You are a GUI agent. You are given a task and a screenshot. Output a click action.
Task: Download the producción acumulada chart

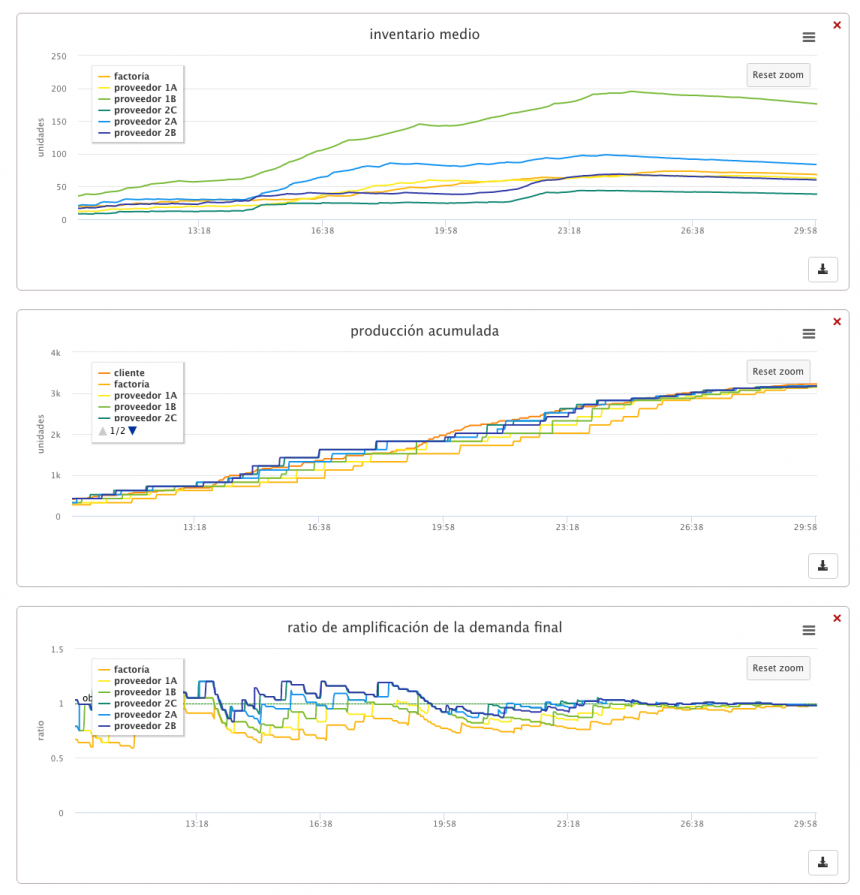click(822, 565)
